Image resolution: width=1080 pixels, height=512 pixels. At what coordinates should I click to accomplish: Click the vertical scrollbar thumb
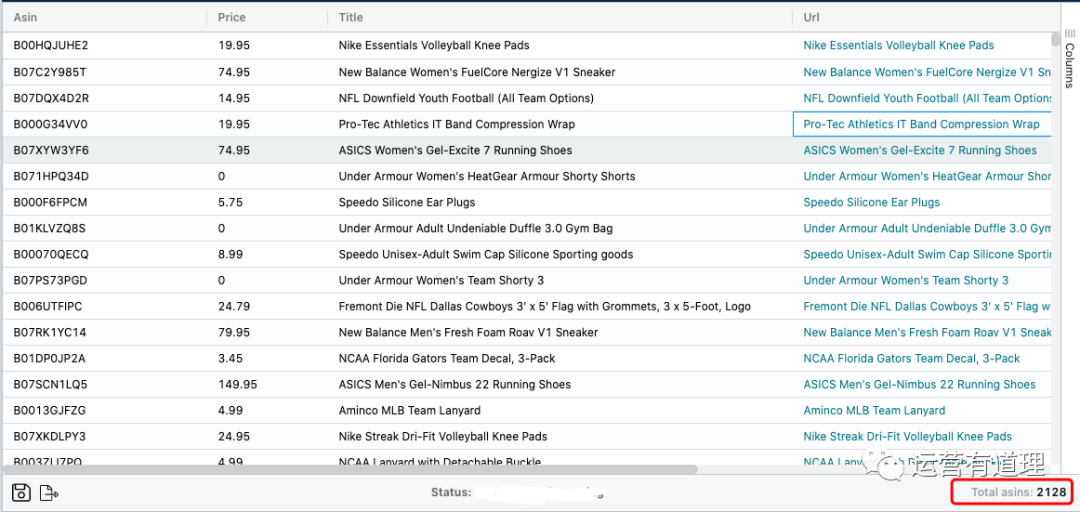pyautogui.click(x=1055, y=40)
